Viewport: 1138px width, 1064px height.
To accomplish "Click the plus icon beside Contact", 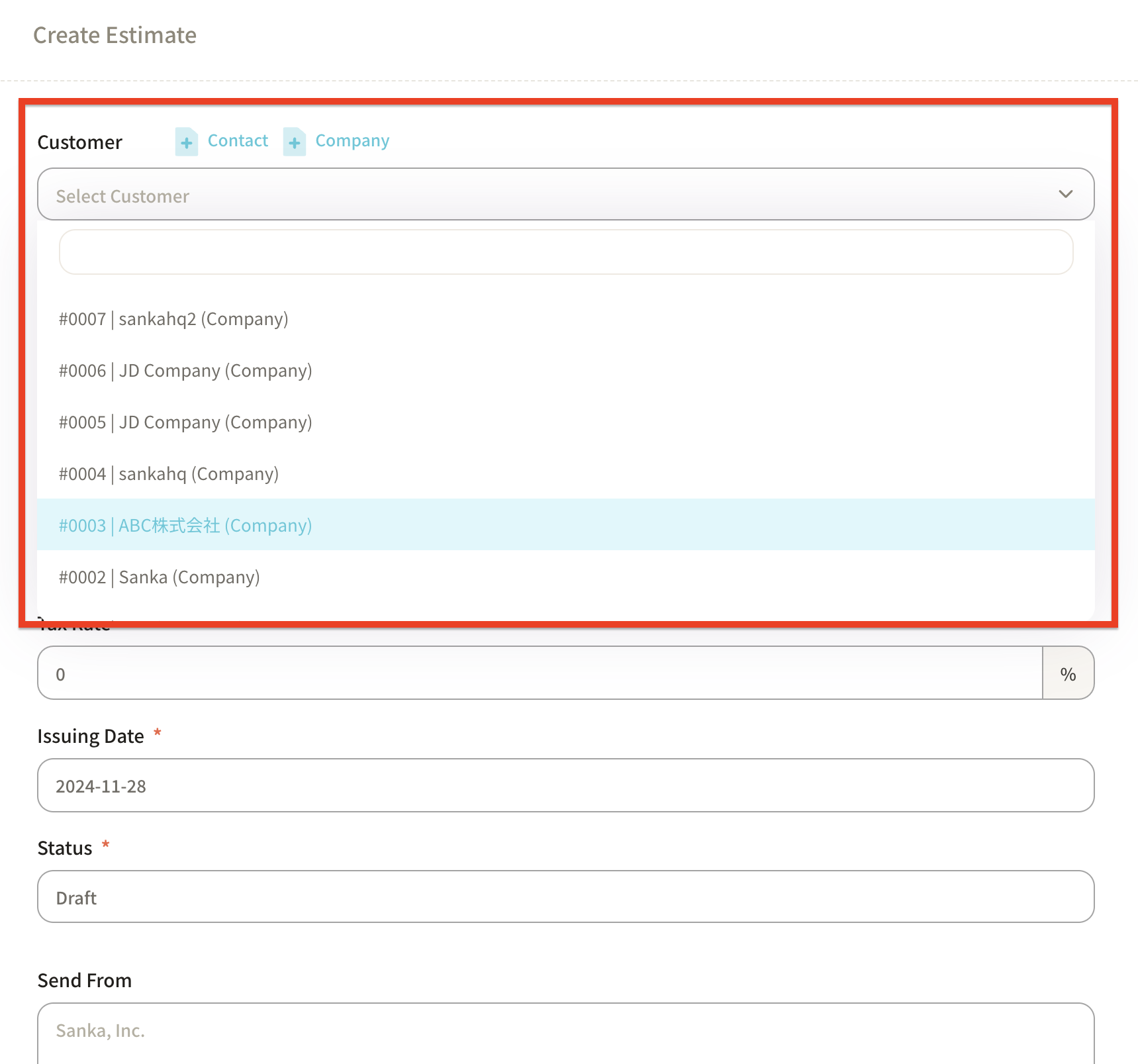I will (187, 142).
